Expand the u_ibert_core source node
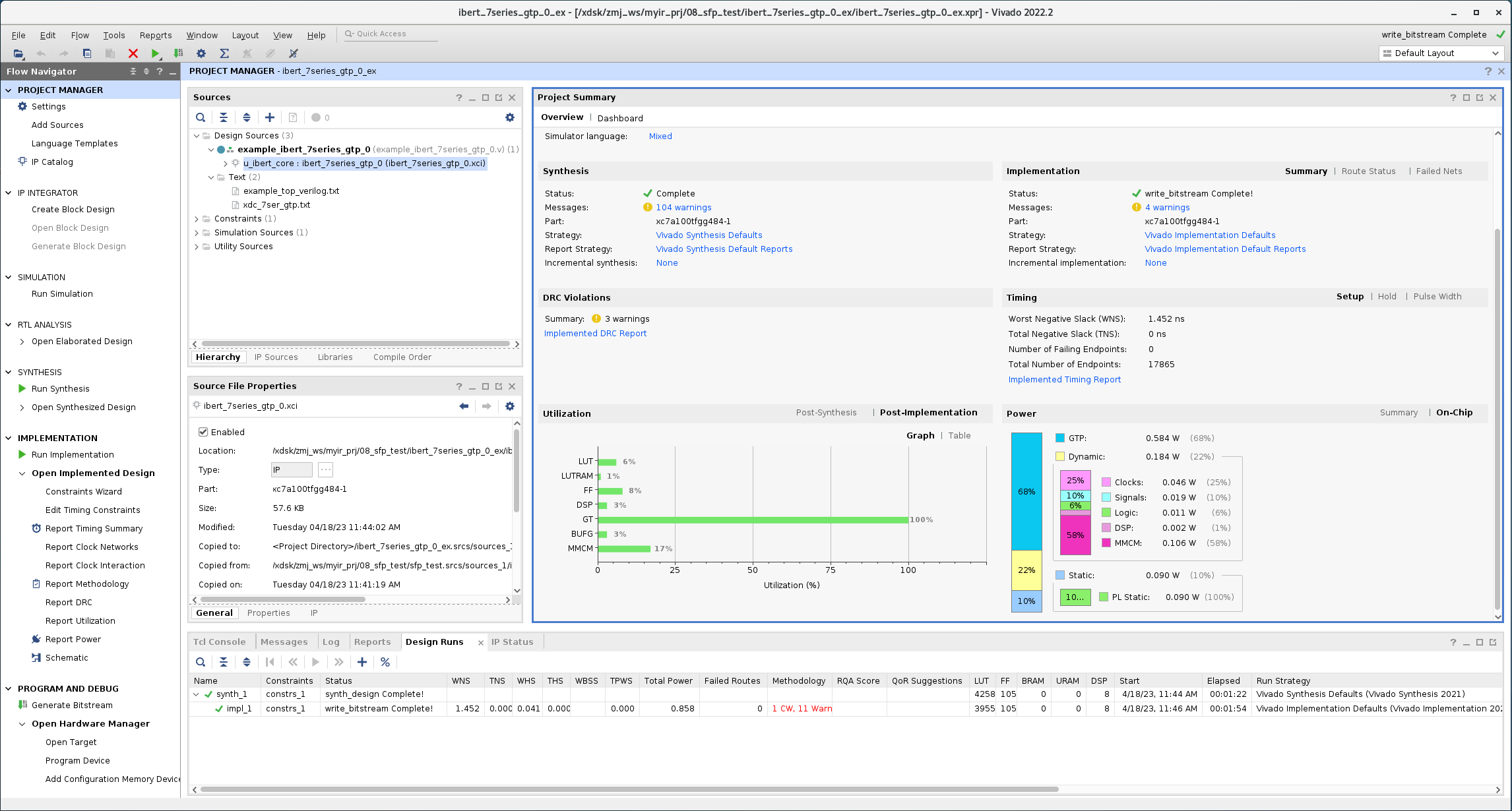 click(x=225, y=164)
